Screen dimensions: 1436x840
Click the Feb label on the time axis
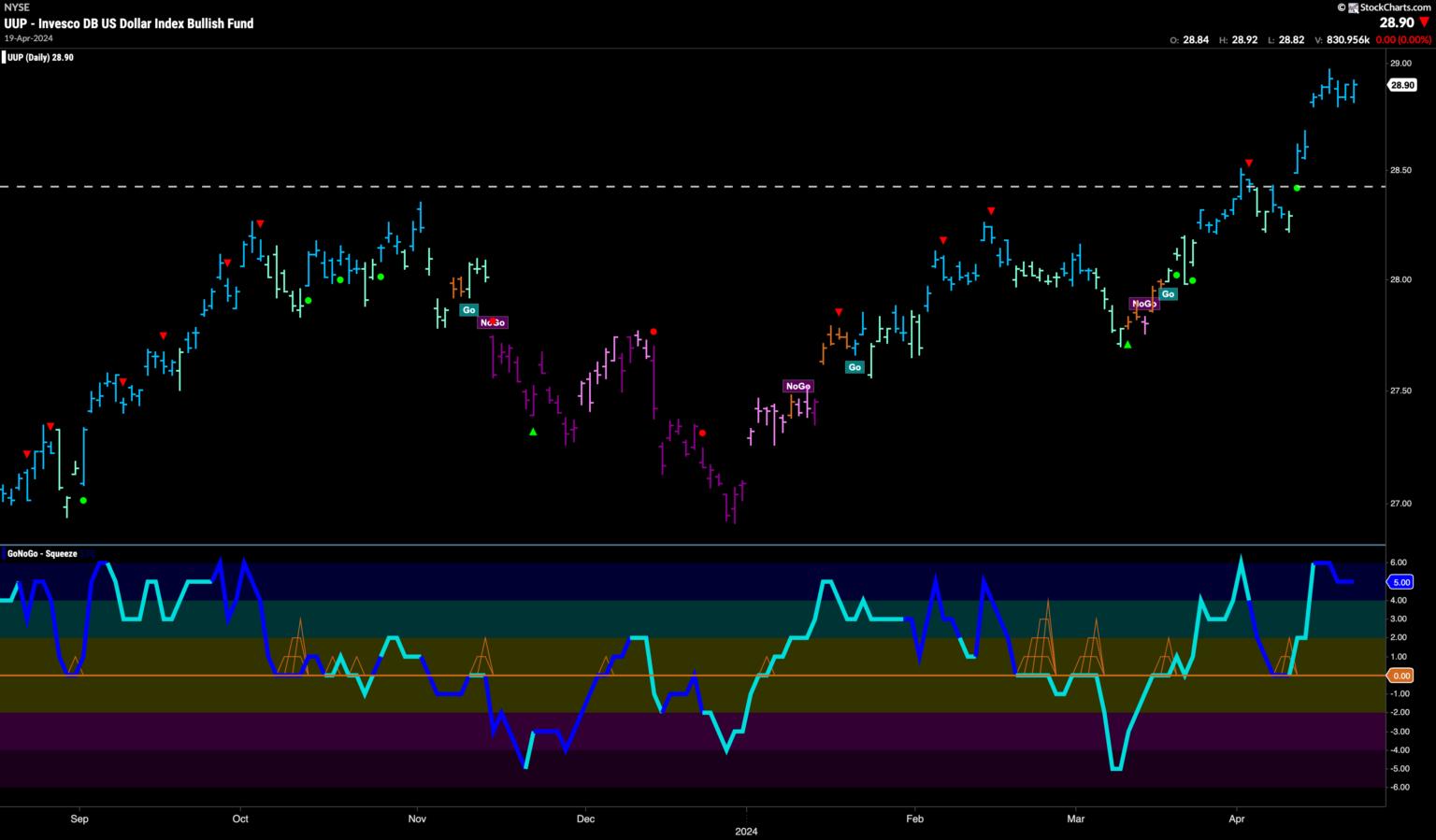914,819
